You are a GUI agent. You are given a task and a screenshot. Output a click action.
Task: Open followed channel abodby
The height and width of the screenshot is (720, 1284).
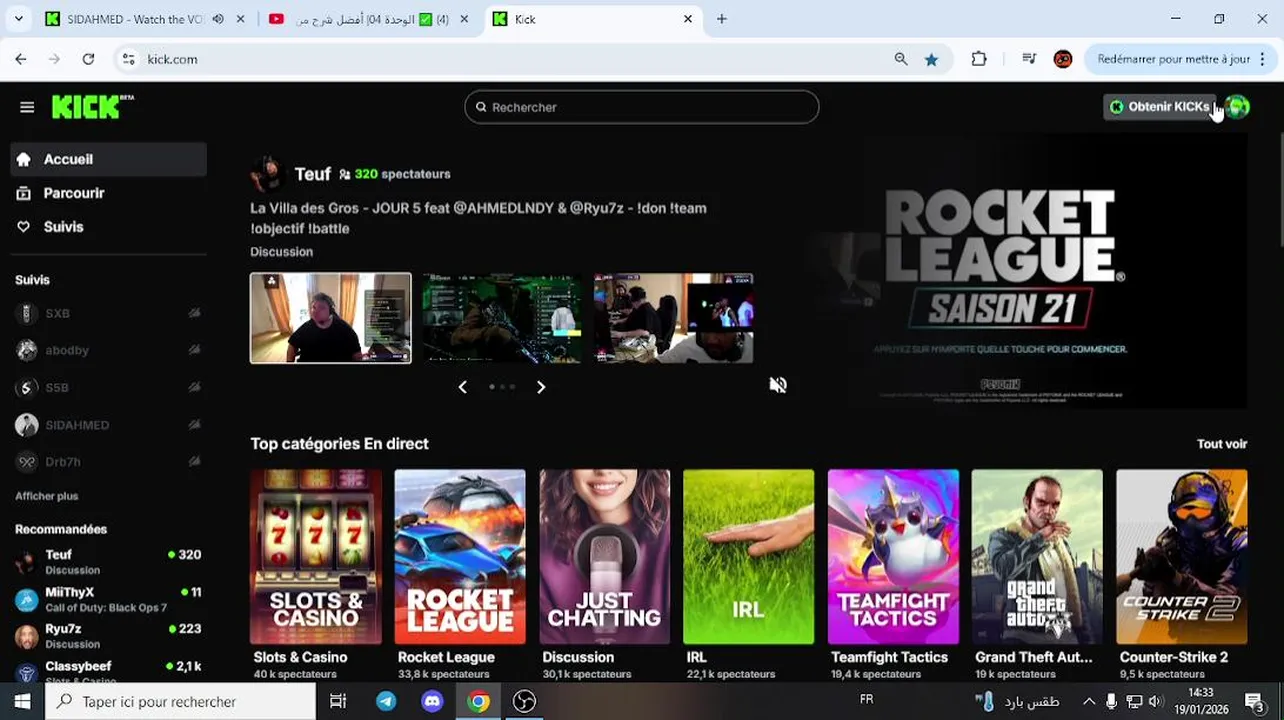click(108, 350)
